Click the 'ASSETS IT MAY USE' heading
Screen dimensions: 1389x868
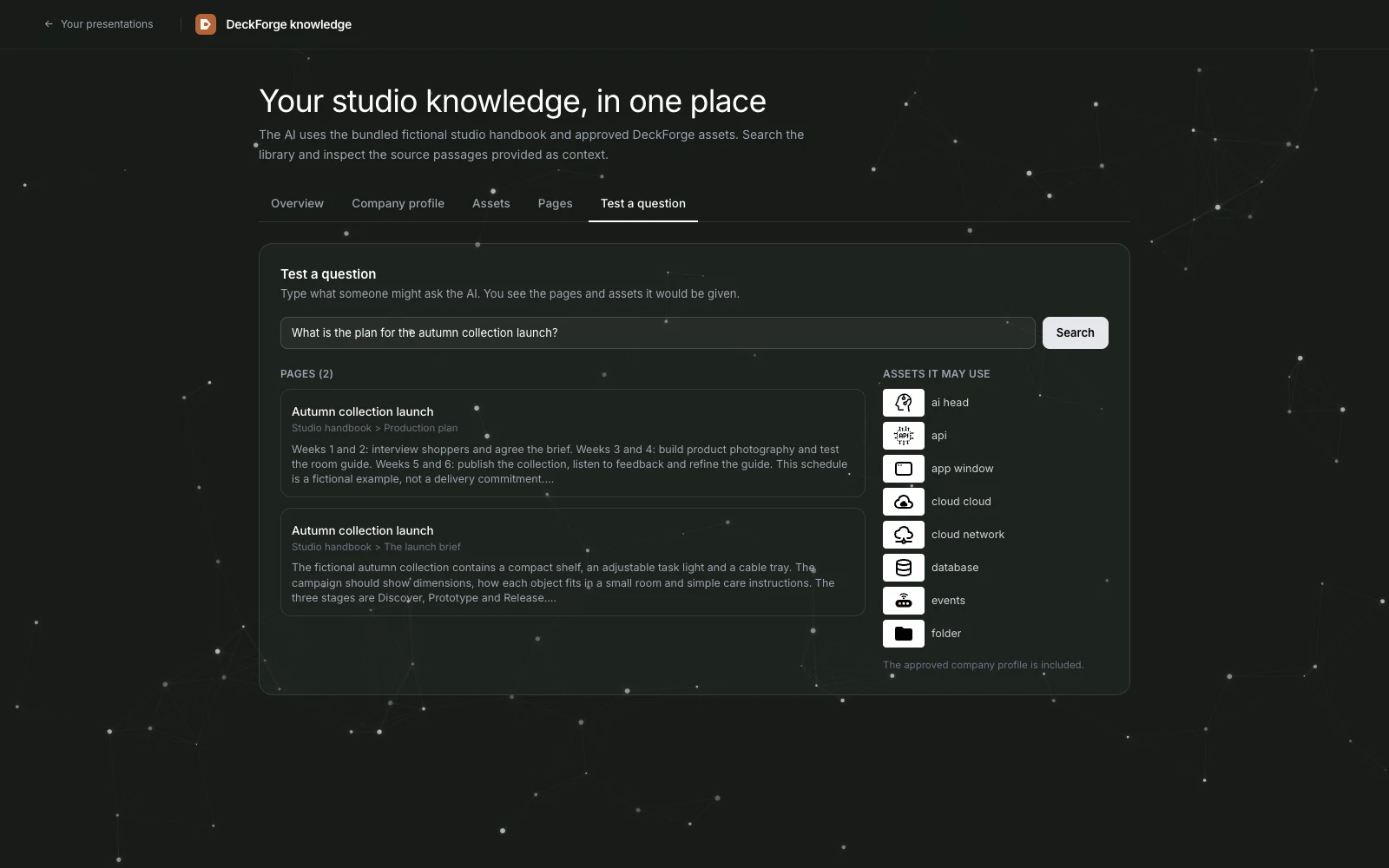click(936, 374)
